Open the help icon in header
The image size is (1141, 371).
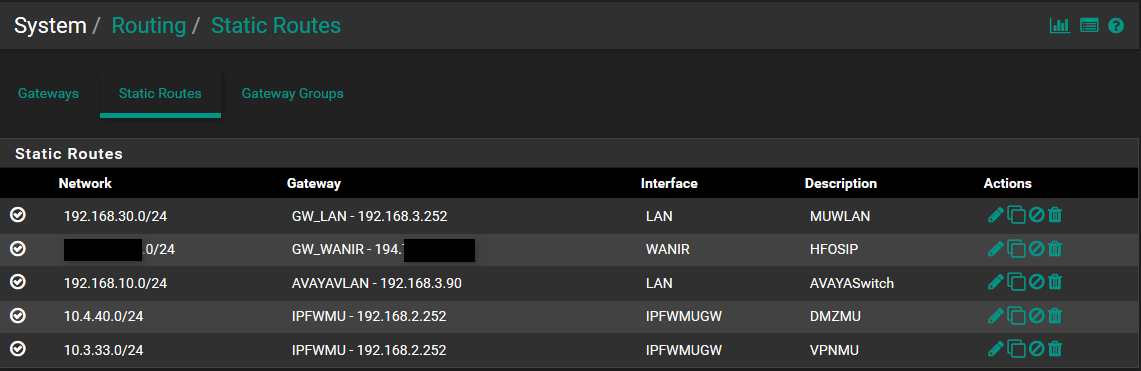click(x=1116, y=25)
